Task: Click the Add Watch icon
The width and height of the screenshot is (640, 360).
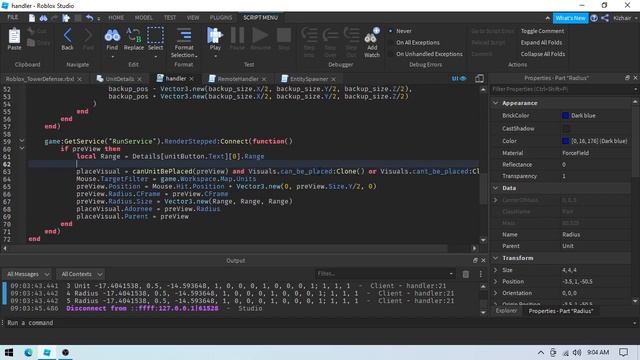Action: [x=372, y=36]
